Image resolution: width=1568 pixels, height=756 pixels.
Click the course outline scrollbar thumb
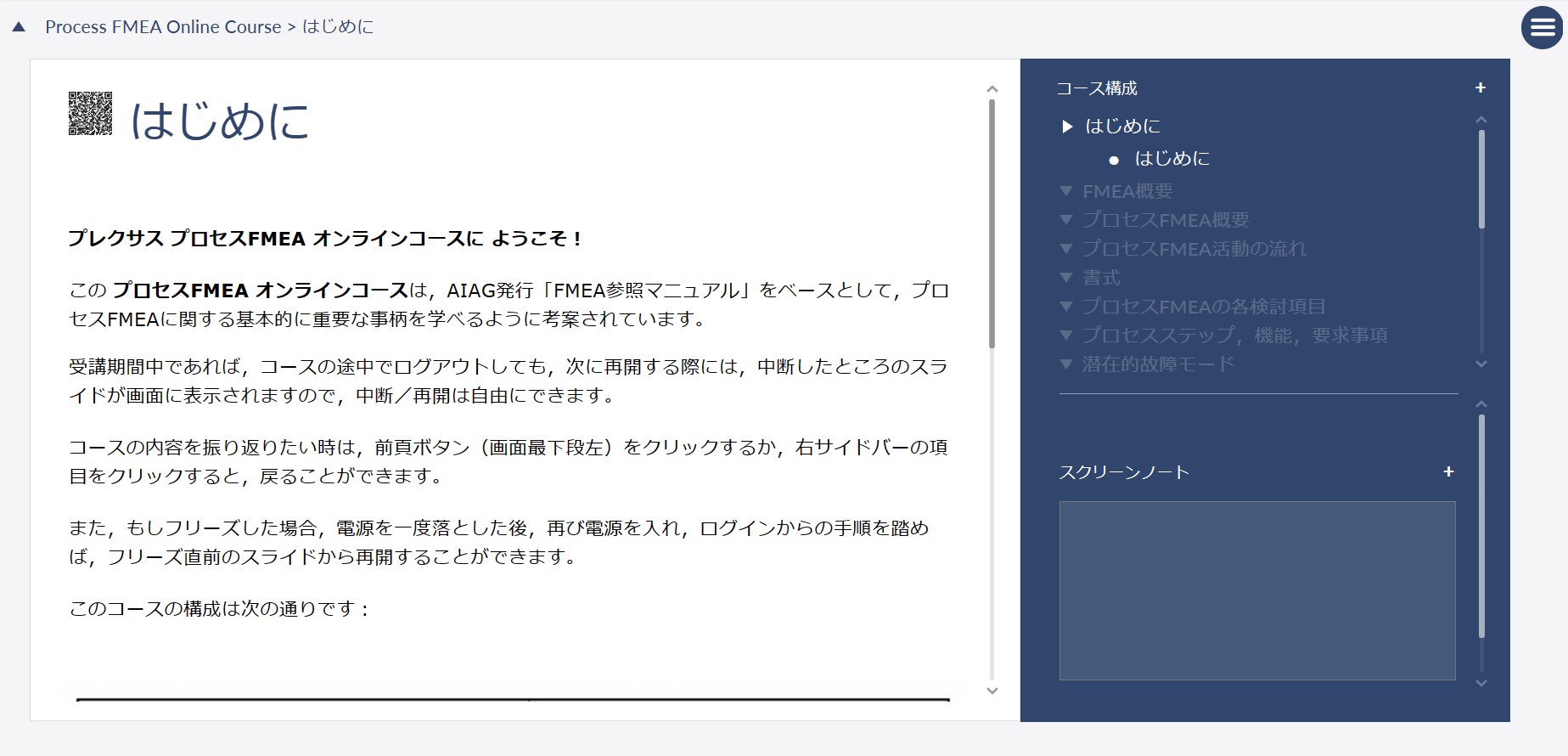click(x=1481, y=179)
